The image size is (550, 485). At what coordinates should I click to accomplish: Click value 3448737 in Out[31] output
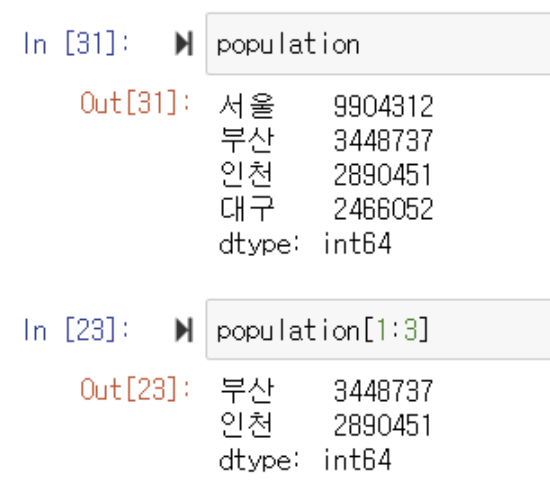[383, 141]
